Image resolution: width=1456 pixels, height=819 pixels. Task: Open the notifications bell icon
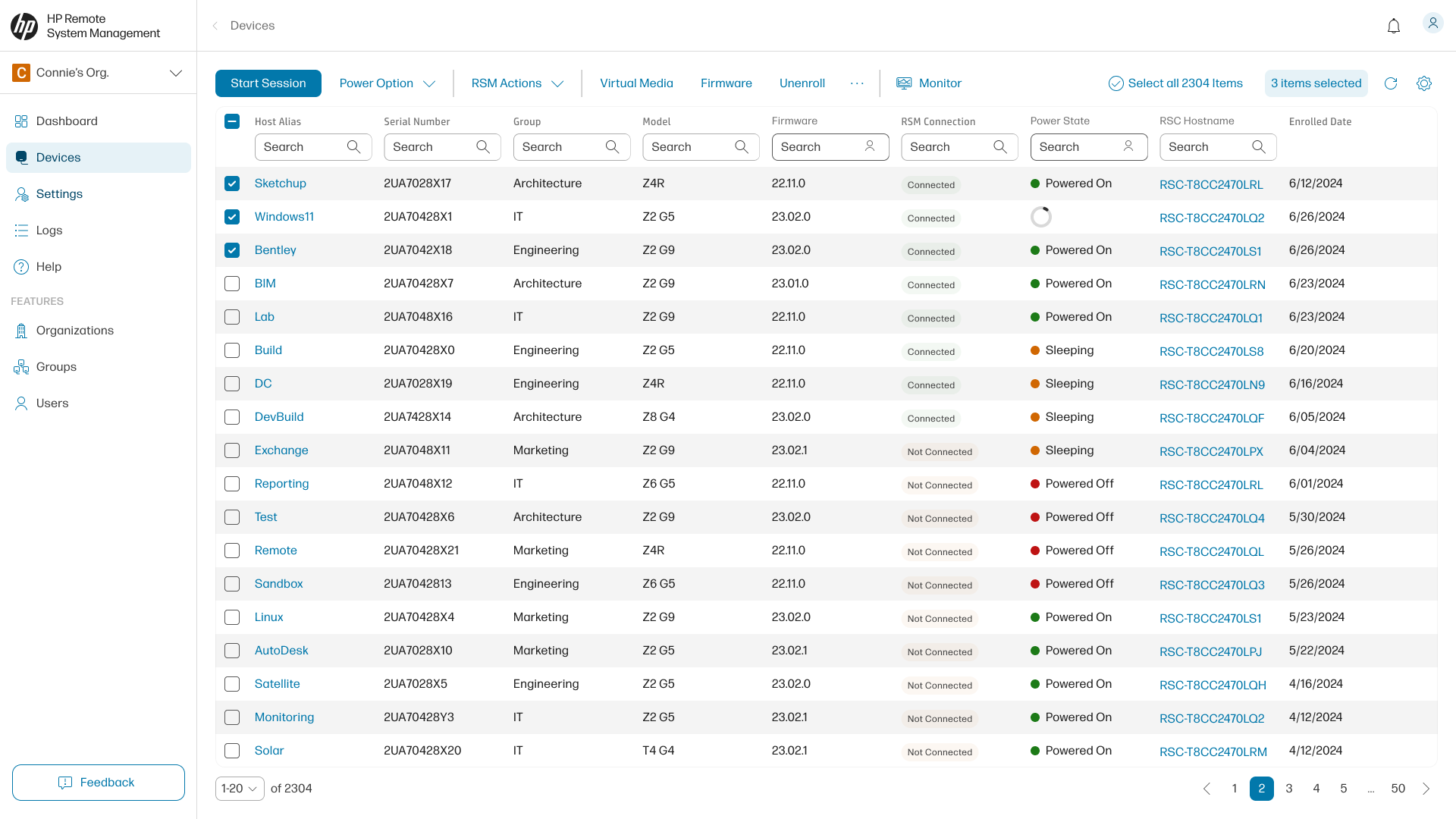tap(1393, 27)
